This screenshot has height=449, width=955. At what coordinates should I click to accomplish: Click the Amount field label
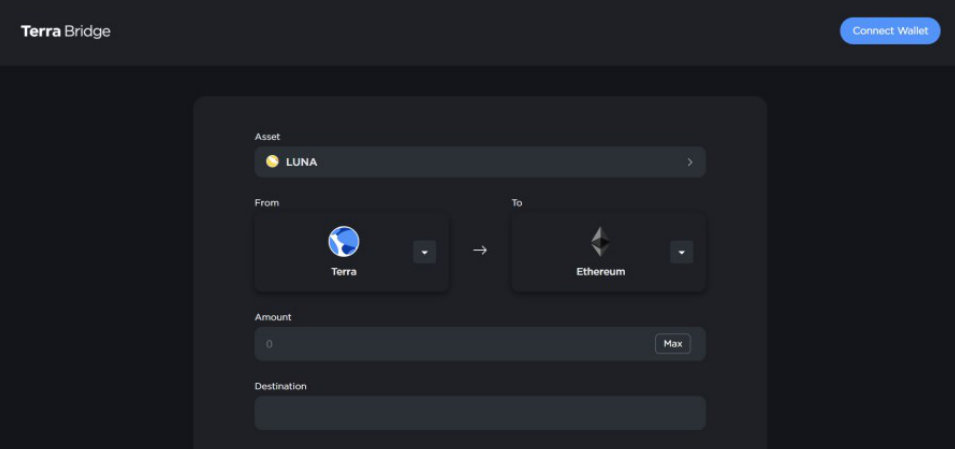point(273,317)
